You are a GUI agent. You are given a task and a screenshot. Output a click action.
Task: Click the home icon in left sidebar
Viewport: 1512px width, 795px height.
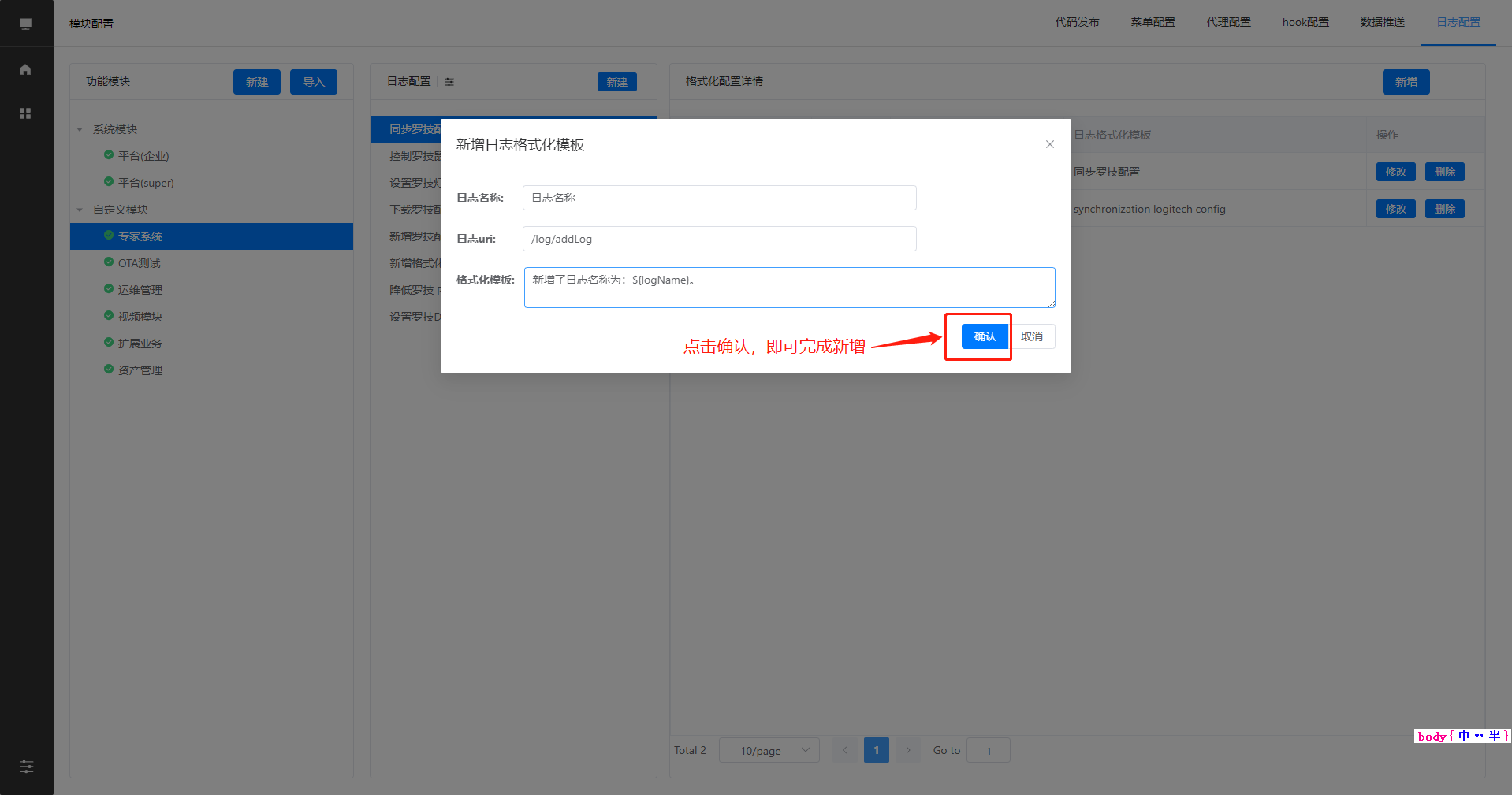[x=25, y=69]
